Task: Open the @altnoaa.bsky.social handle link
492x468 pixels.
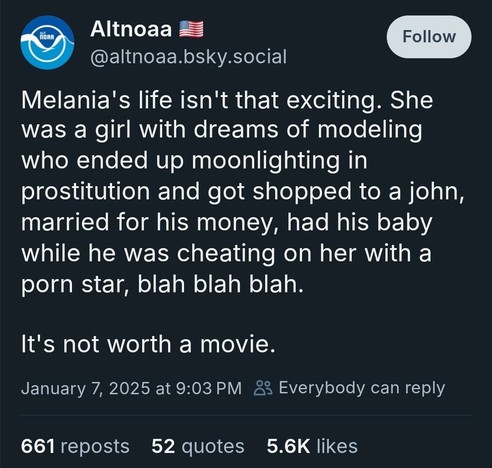Action: click(x=188, y=57)
